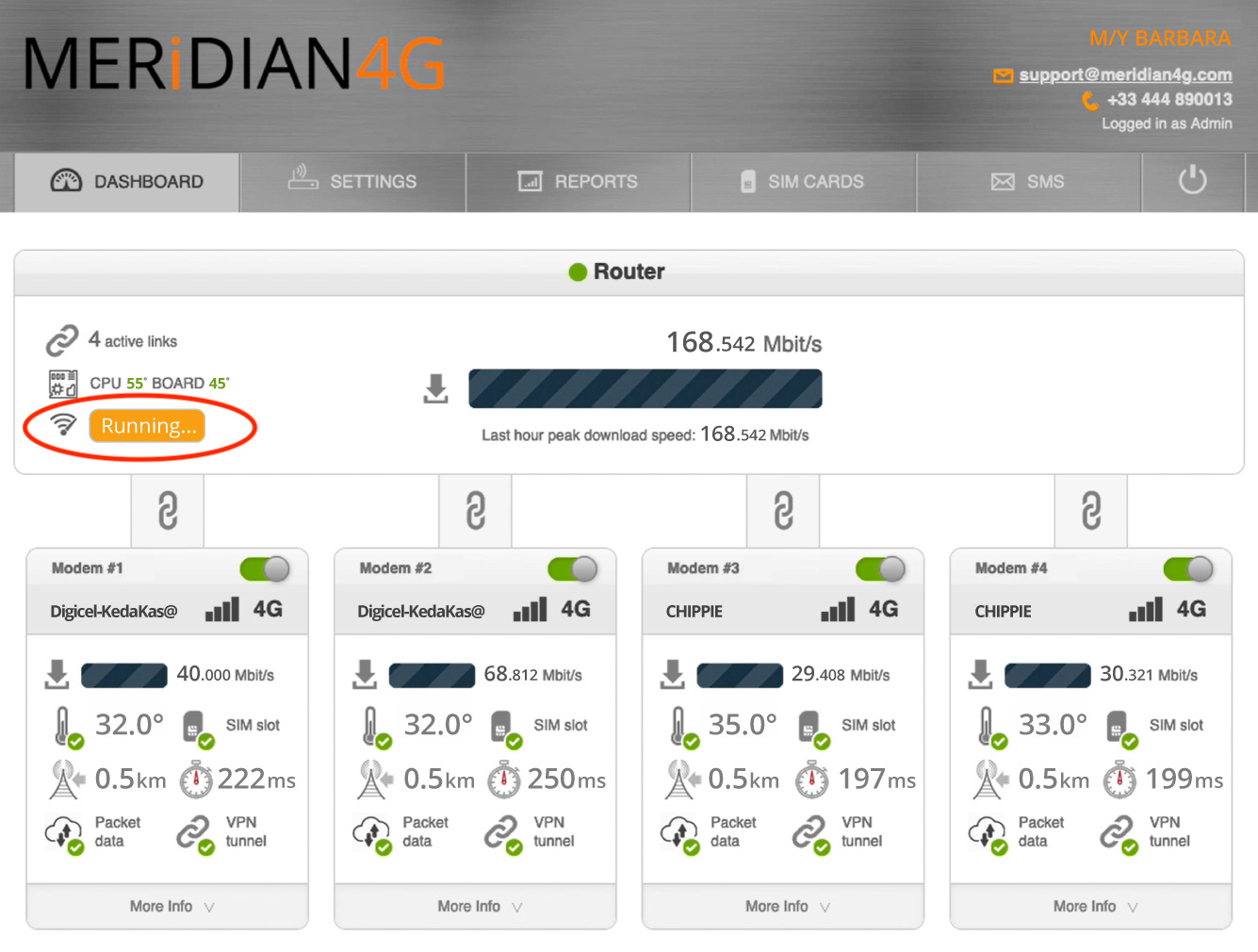1258x952 pixels.
Task: Click the WiFi icon beside Running
Action: [63, 424]
